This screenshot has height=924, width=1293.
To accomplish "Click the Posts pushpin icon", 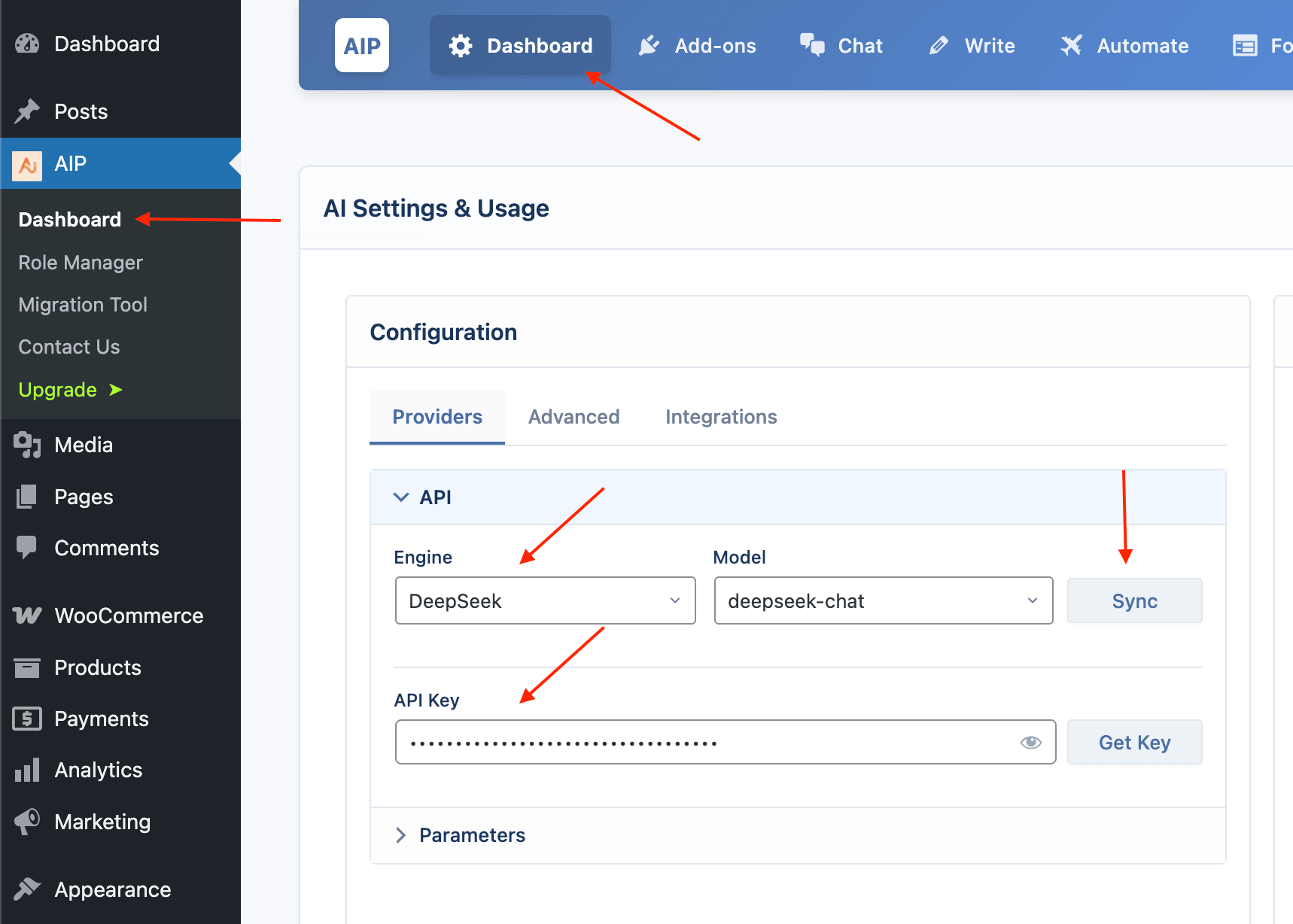I will pyautogui.click(x=27, y=111).
